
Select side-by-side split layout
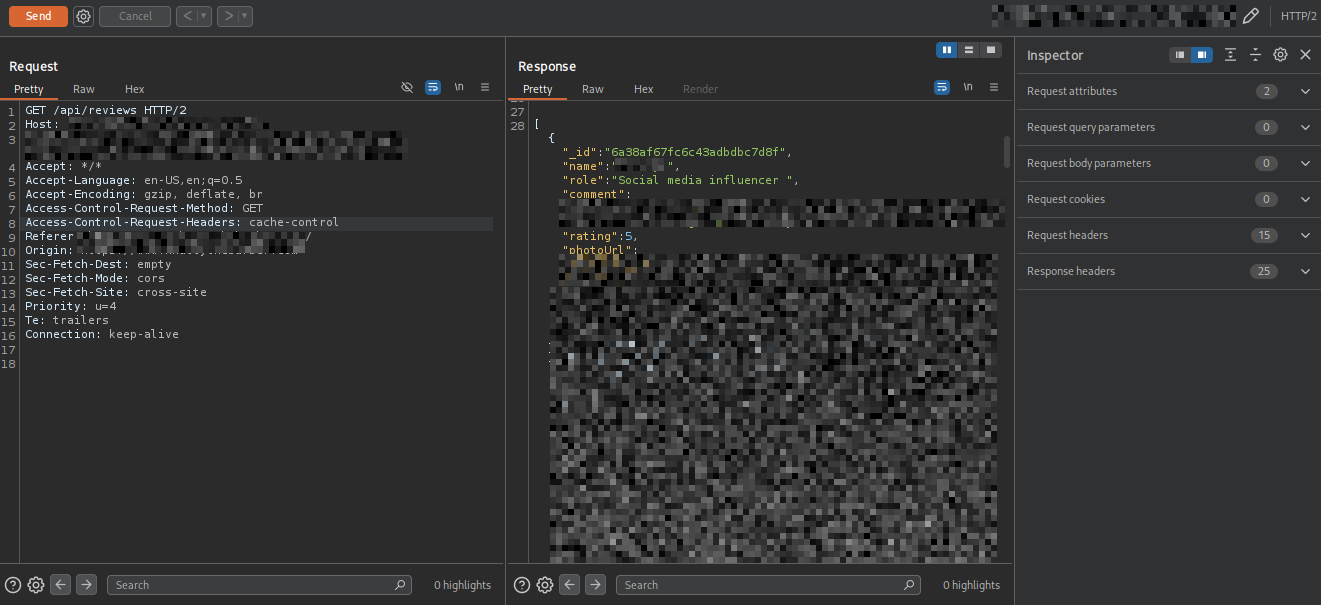click(946, 50)
